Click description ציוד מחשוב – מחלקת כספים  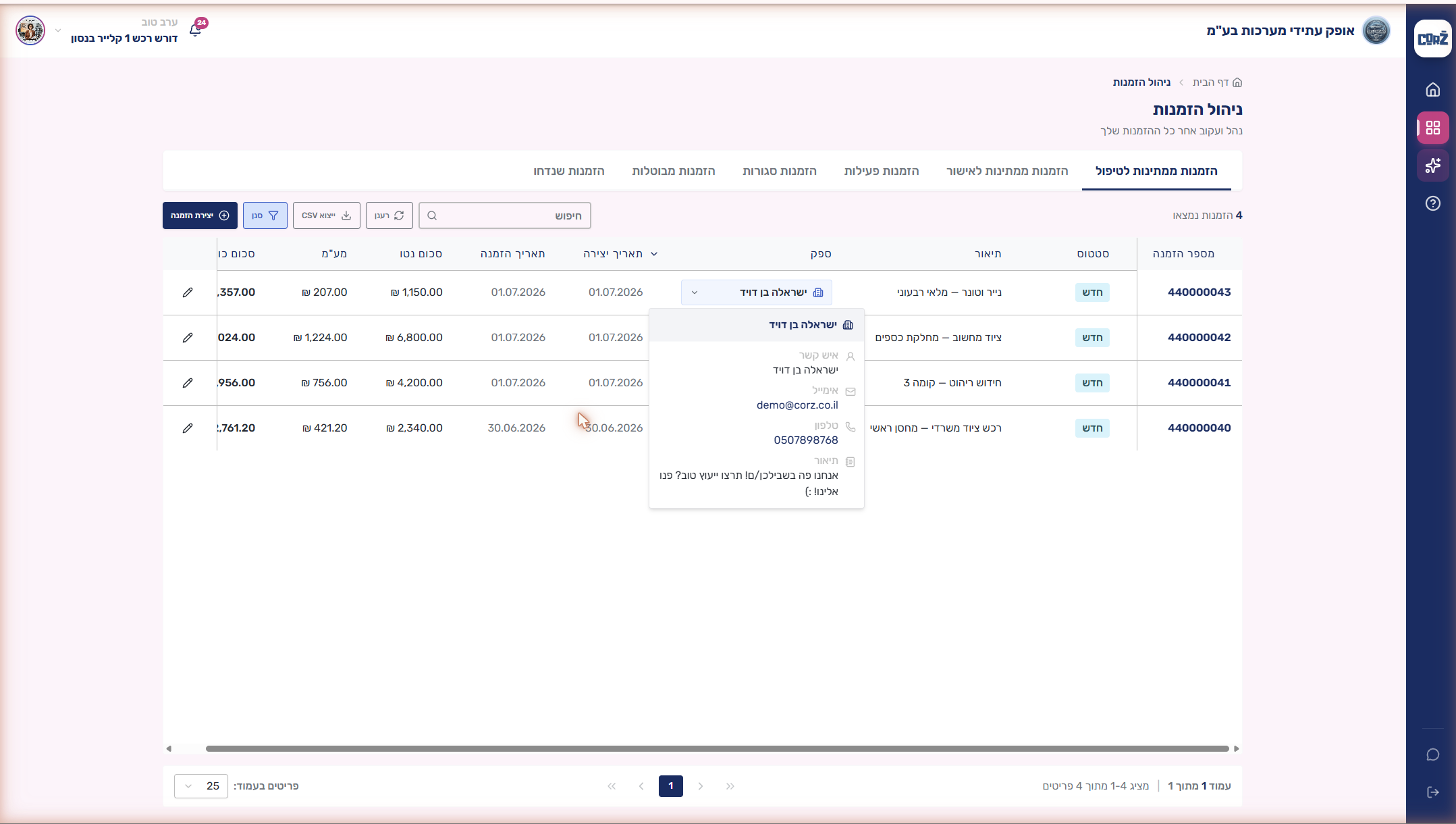[938, 338]
